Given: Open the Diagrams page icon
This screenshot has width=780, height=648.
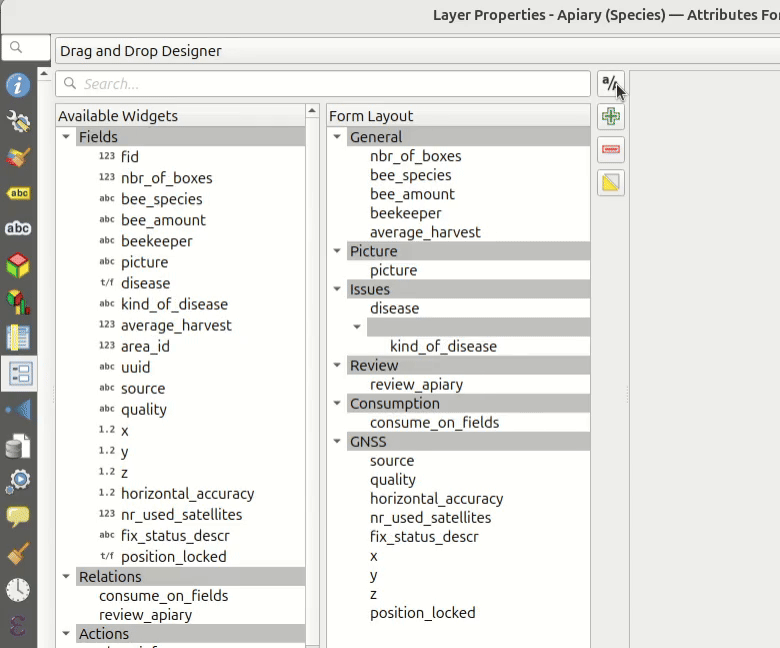Looking at the screenshot, I should tap(18, 301).
